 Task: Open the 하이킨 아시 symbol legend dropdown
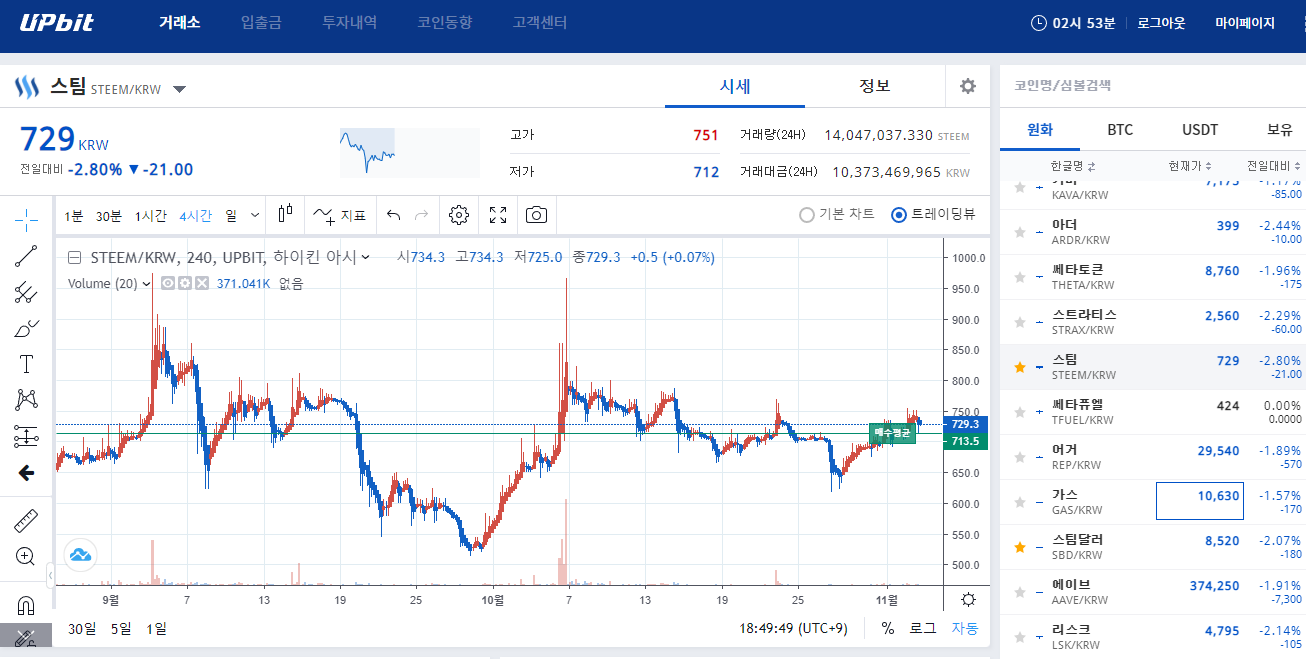(x=366, y=257)
